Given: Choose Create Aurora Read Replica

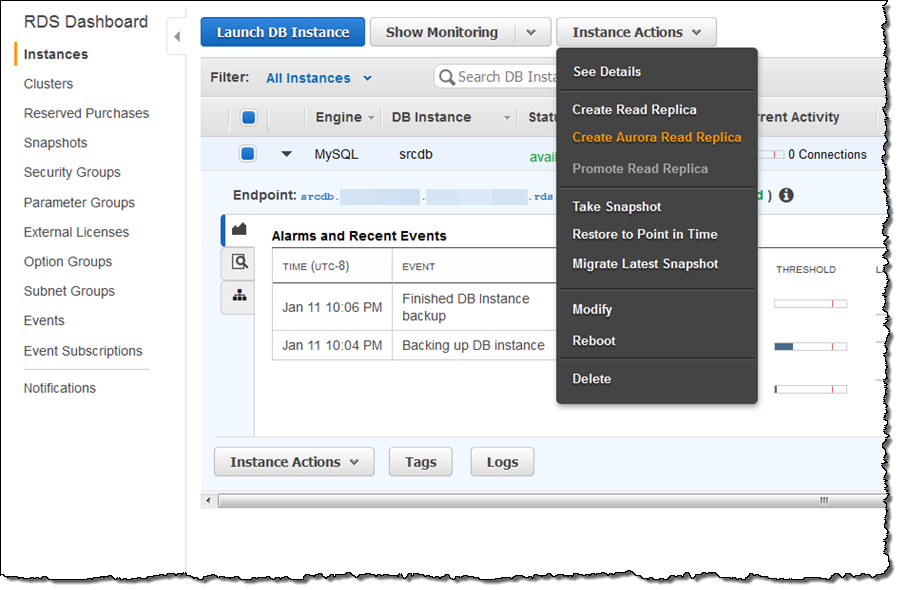Looking at the screenshot, I should (x=656, y=138).
